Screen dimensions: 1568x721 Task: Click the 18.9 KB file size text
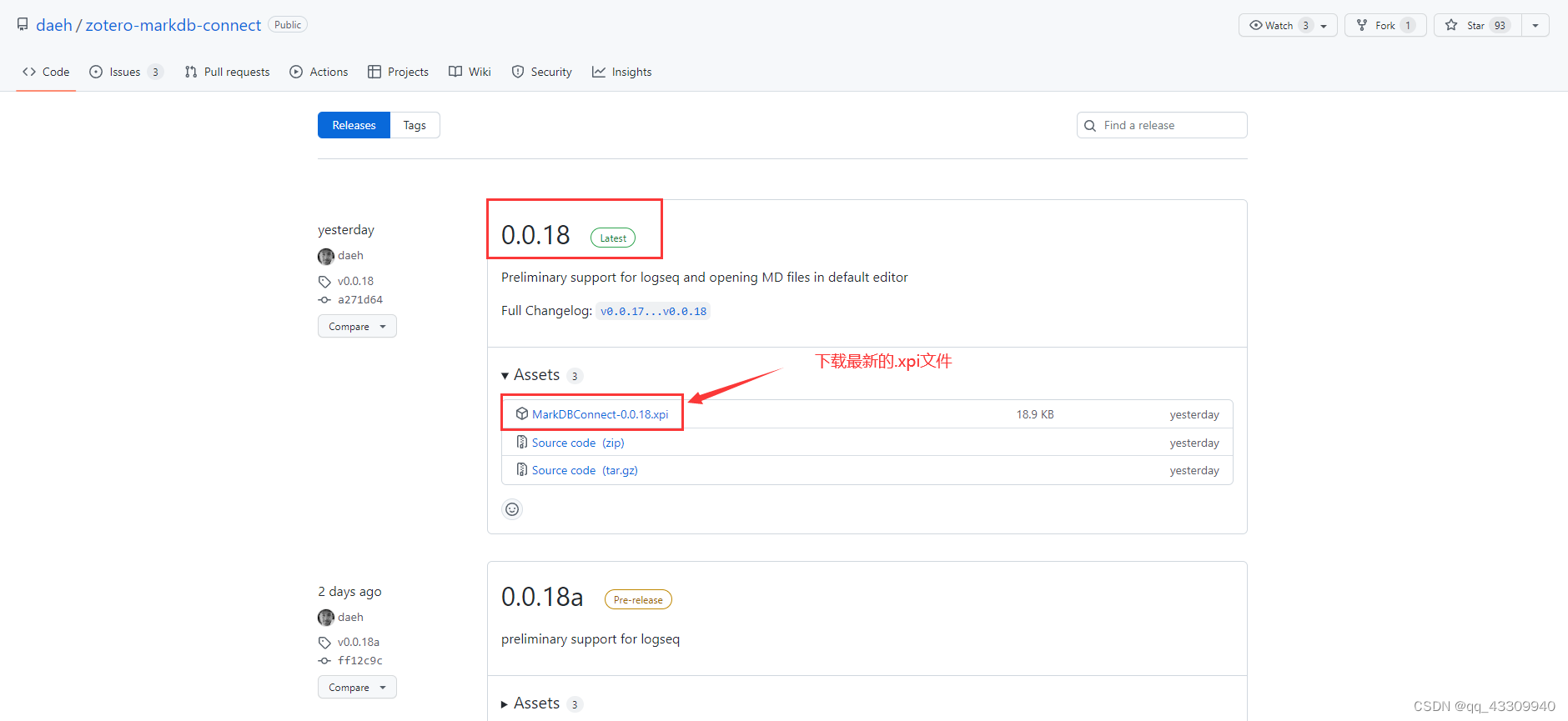point(1035,414)
